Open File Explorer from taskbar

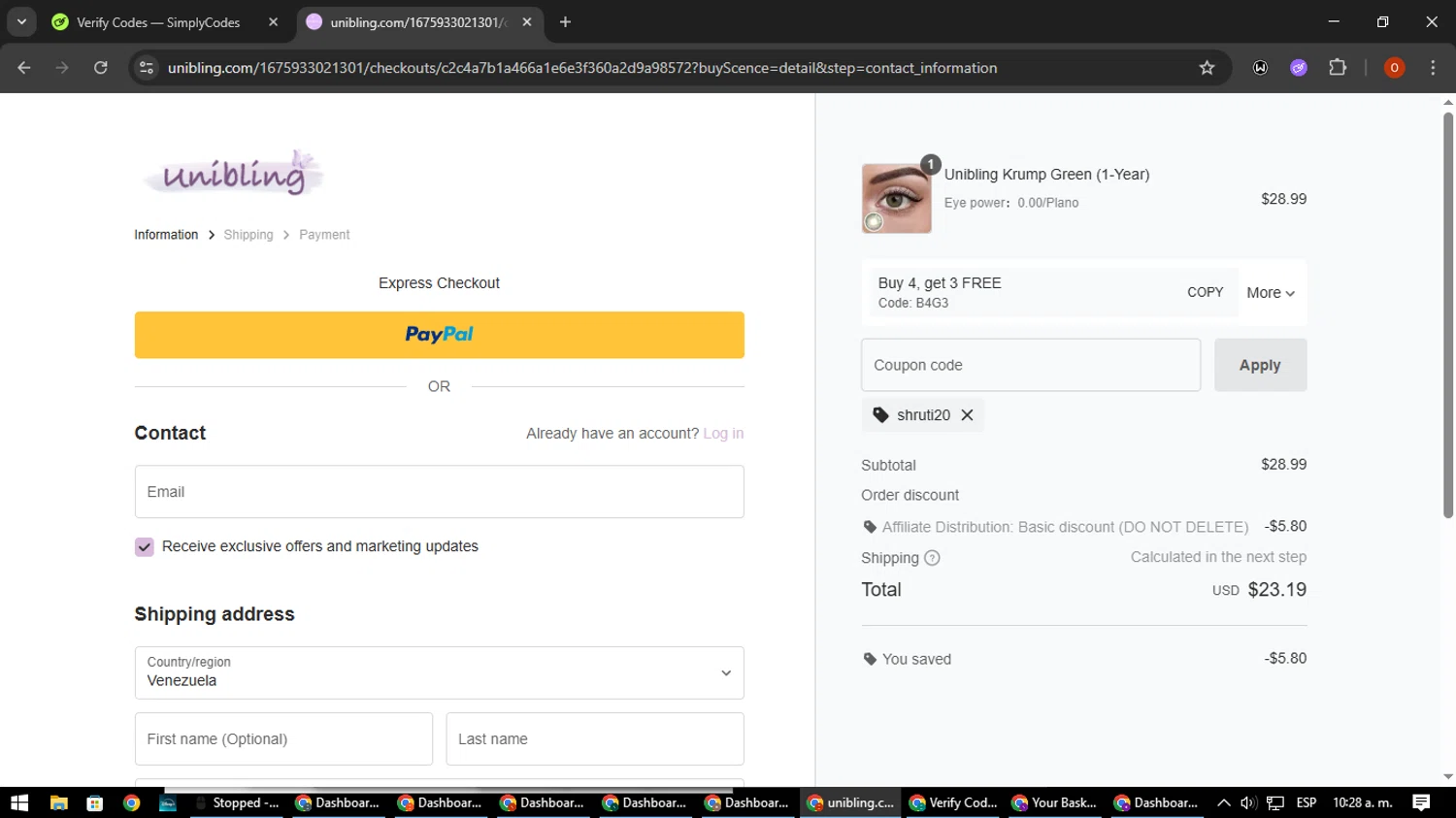[x=59, y=802]
